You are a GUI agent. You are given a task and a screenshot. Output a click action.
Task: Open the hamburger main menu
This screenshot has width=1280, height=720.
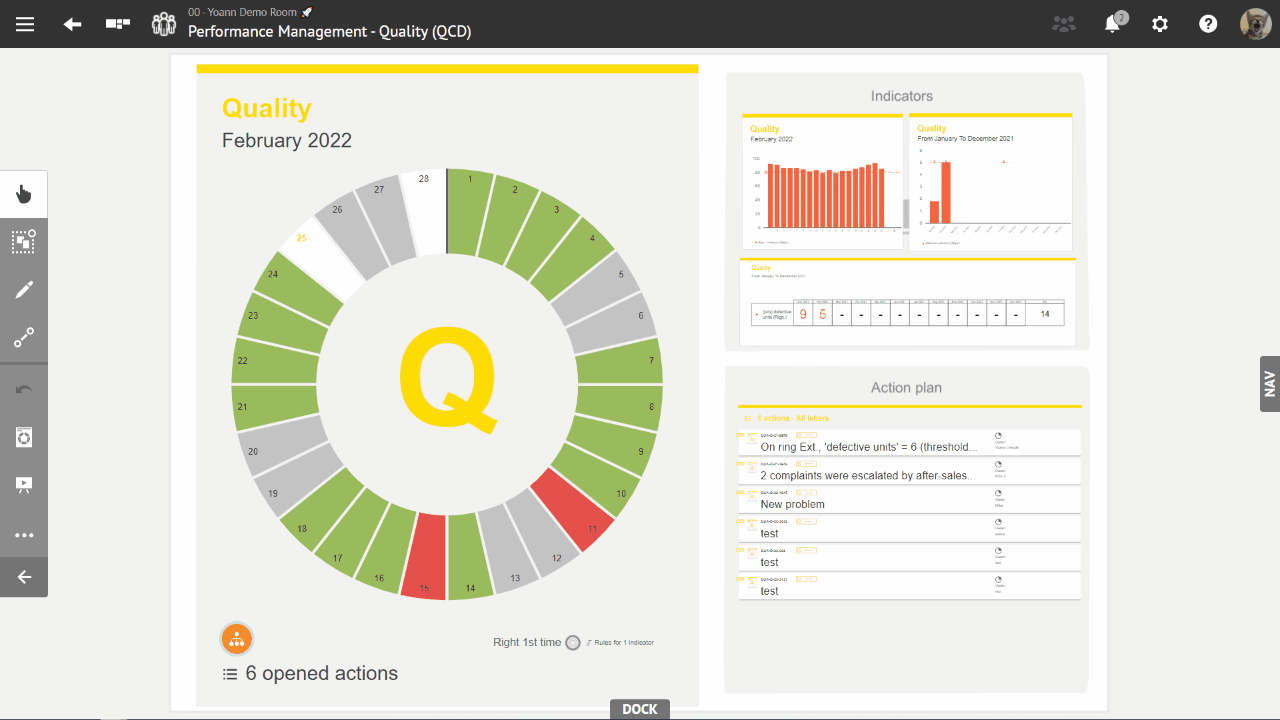25,24
